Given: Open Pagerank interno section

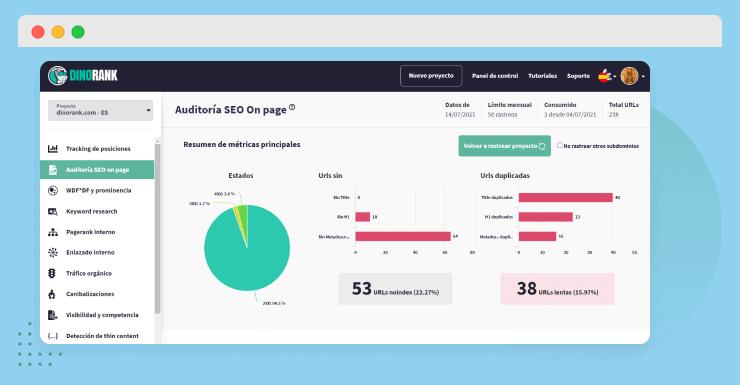Looking at the screenshot, I should click(97, 232).
